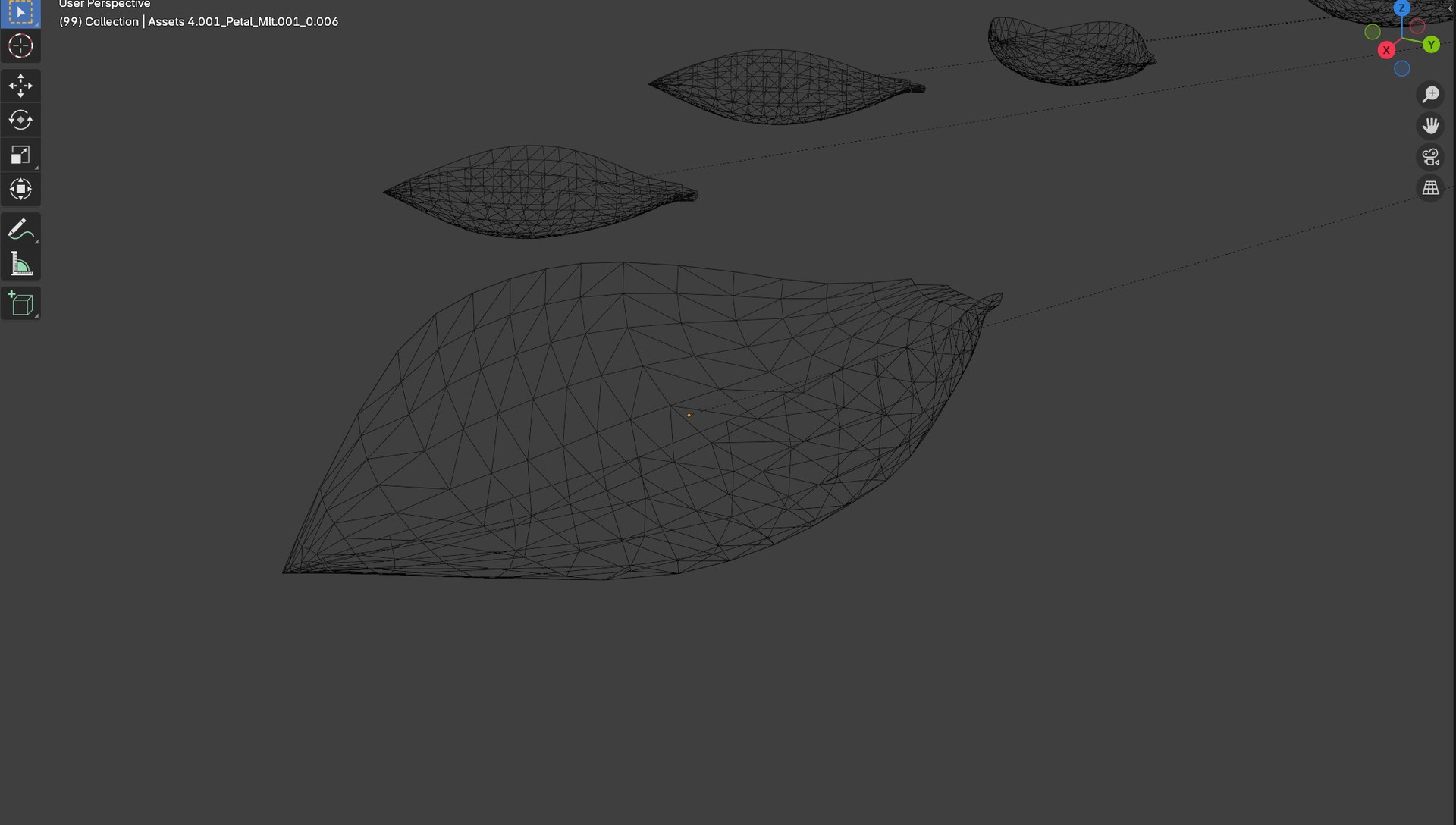Pick the Rotate tool
The width and height of the screenshot is (1456, 825).
click(x=20, y=121)
